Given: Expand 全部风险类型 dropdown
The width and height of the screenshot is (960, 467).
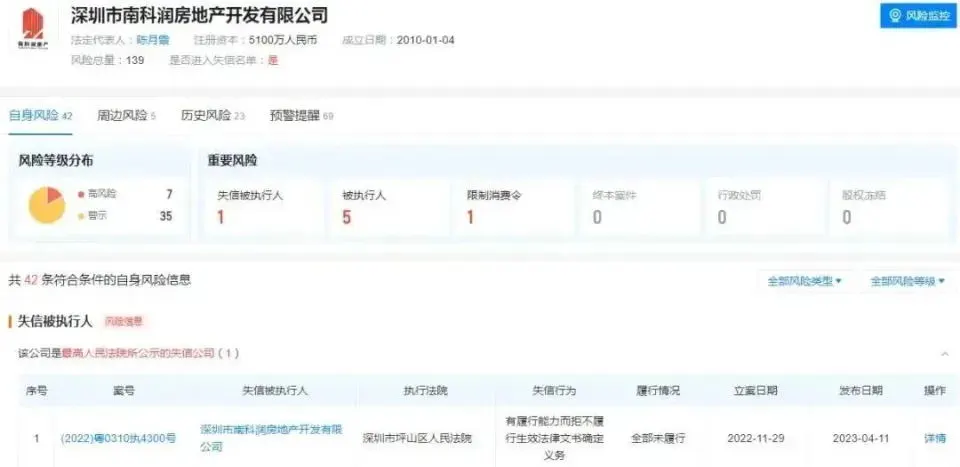Looking at the screenshot, I should (804, 282).
